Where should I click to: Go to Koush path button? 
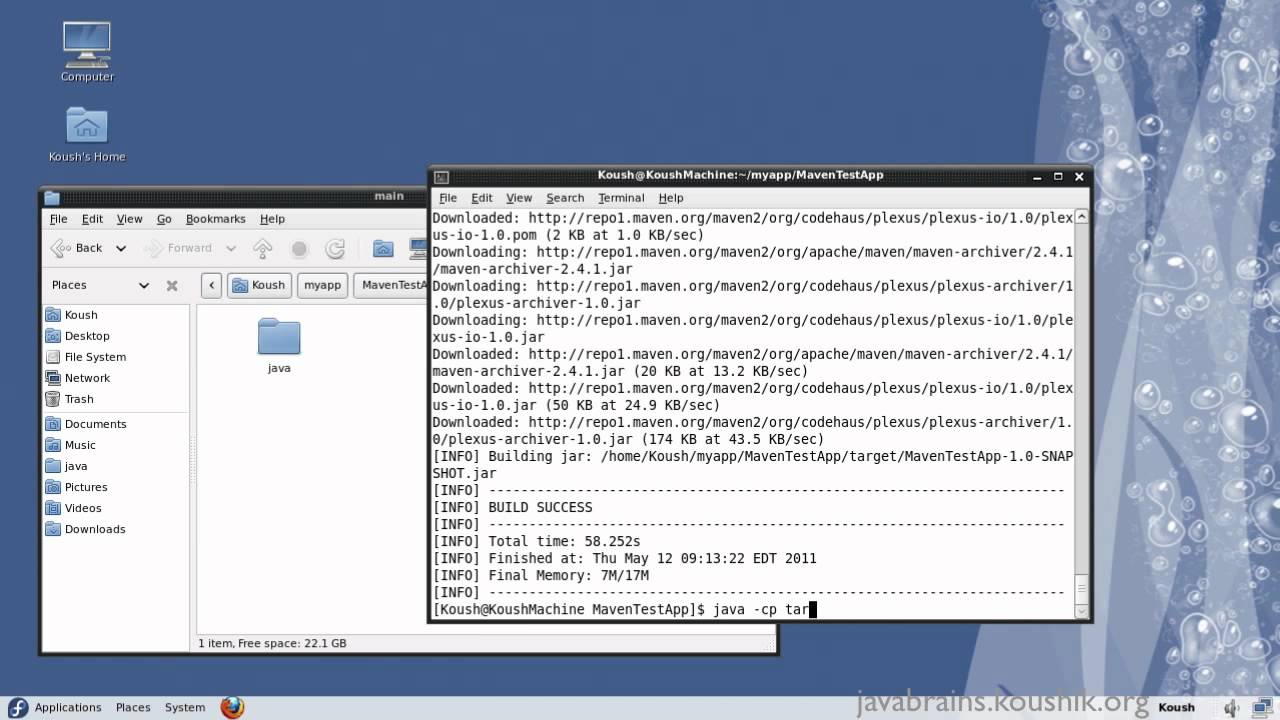[x=259, y=285]
